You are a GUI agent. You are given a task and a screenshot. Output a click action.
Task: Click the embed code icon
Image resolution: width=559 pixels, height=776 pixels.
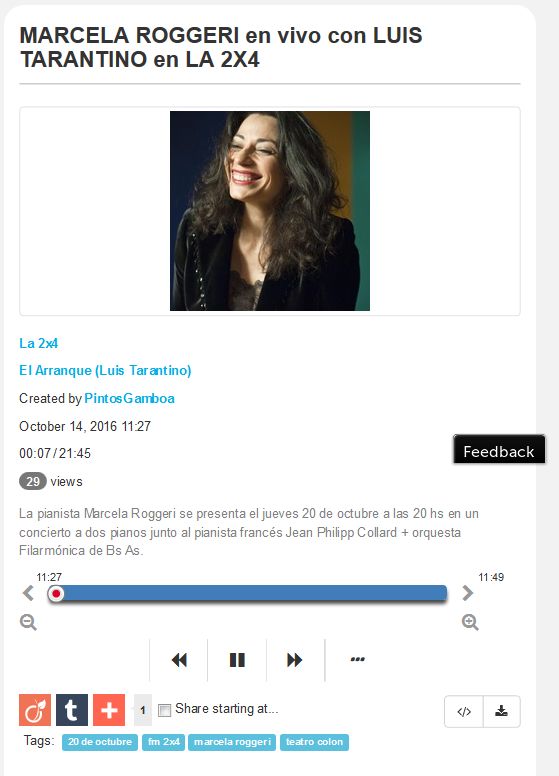[464, 712]
